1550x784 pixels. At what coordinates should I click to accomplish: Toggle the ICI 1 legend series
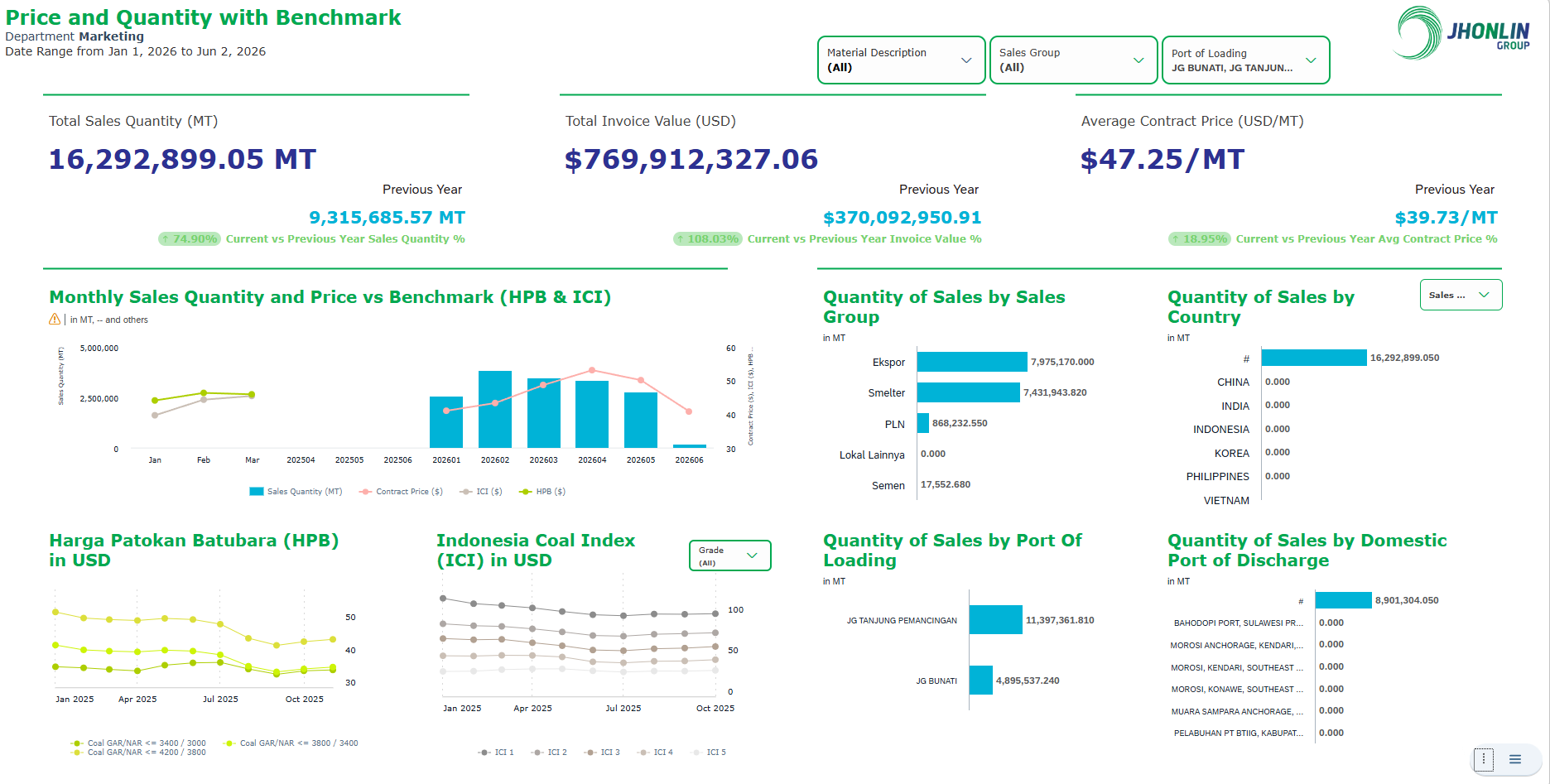pyautogui.click(x=496, y=753)
